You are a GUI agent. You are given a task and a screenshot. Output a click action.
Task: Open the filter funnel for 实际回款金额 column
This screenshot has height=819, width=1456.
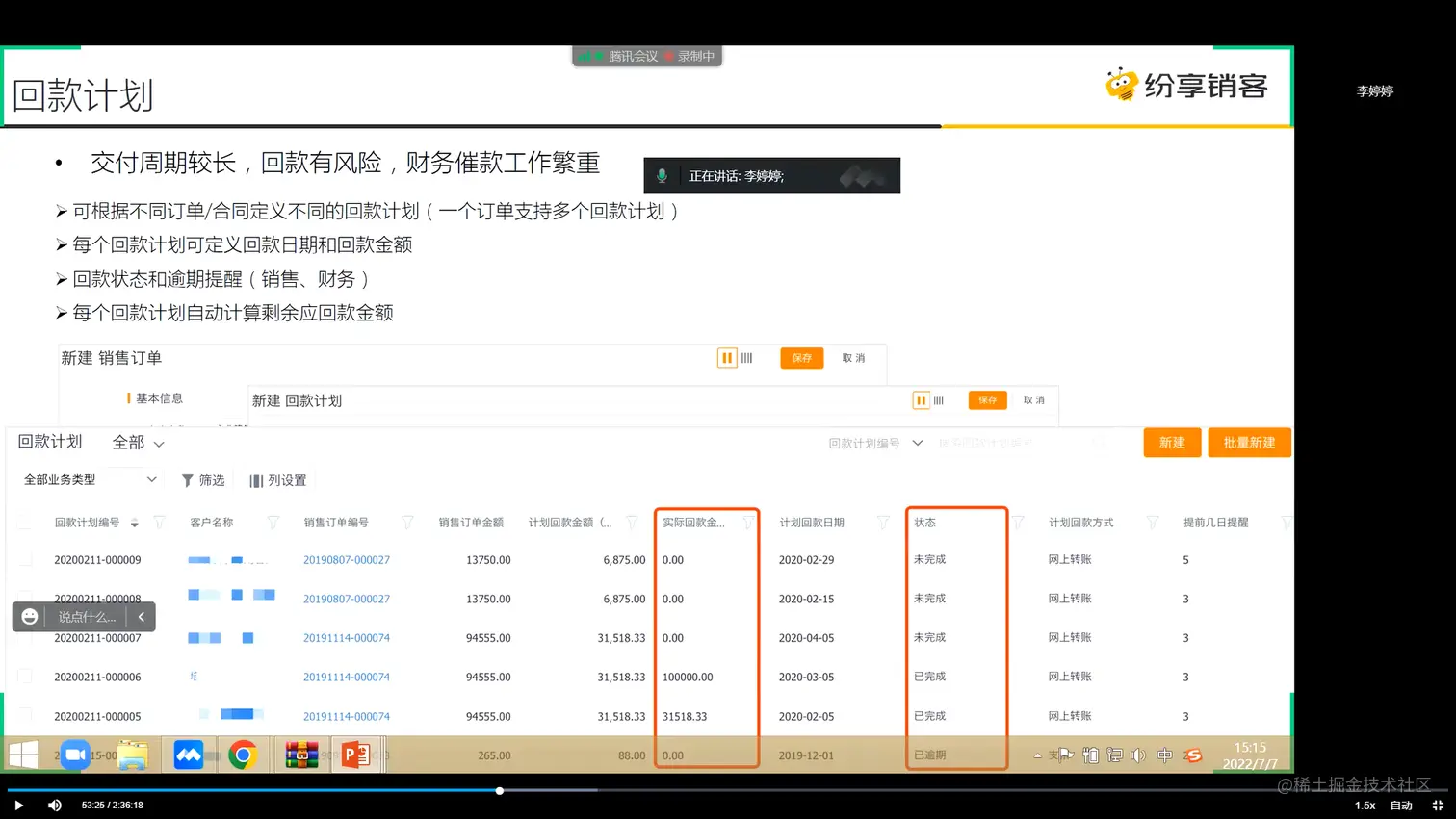tap(748, 523)
